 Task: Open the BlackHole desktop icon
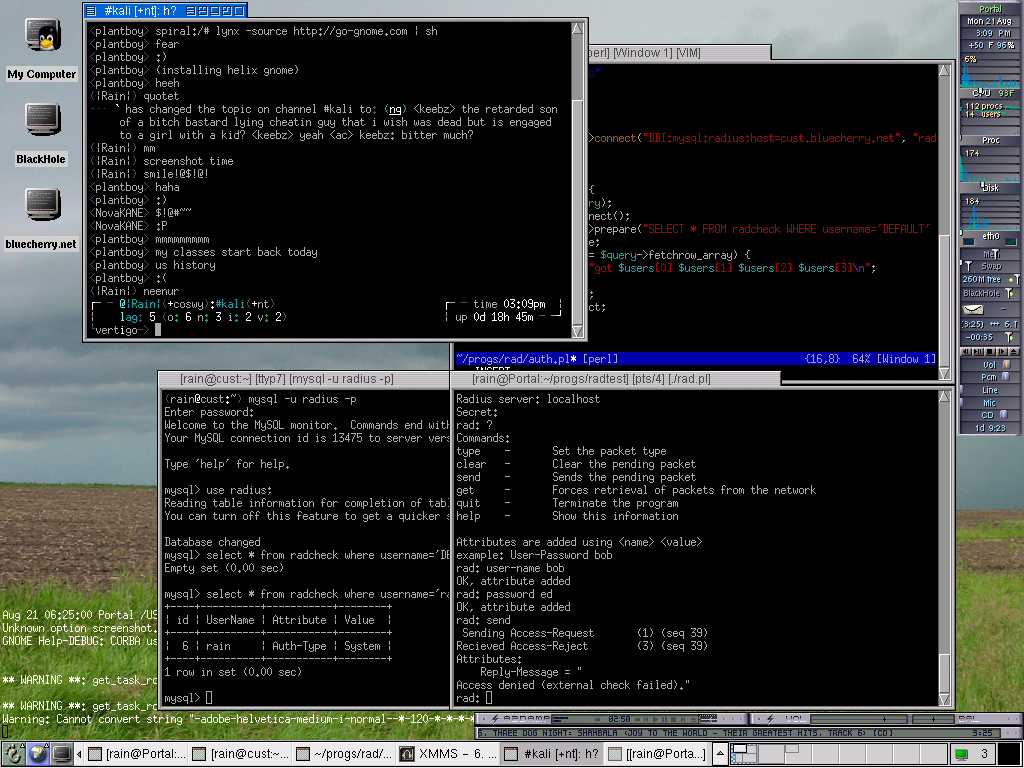42,134
